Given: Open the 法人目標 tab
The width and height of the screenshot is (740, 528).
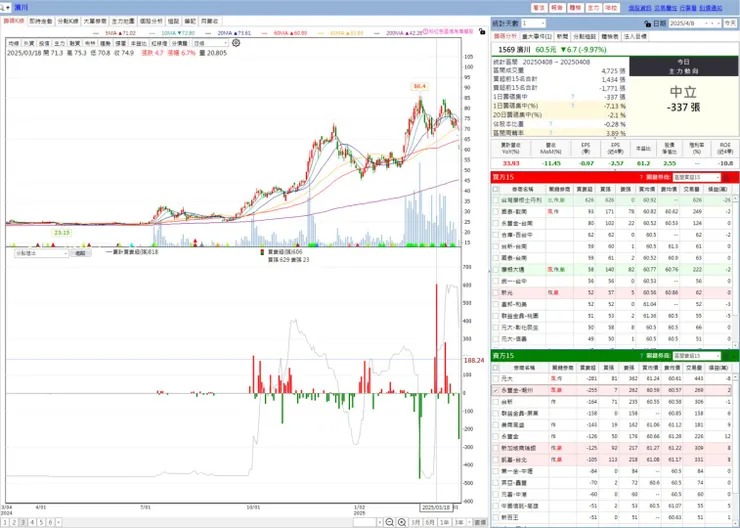Looking at the screenshot, I should pos(635,36).
